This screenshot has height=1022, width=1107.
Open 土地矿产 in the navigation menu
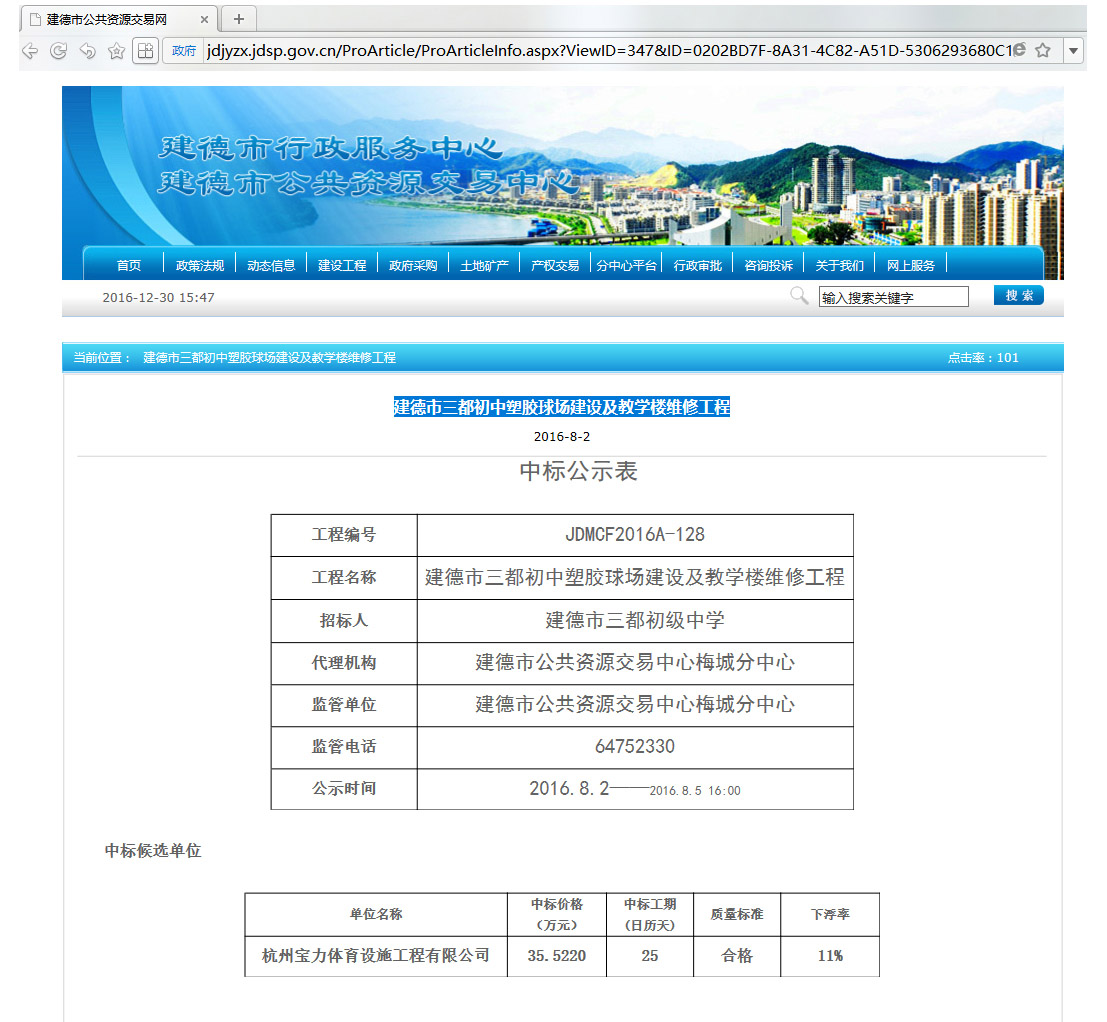[484, 265]
